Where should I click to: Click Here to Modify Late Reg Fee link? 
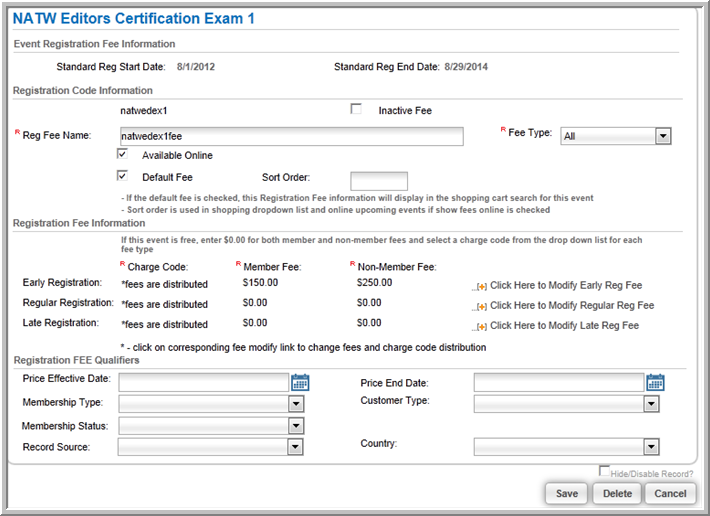pos(564,326)
